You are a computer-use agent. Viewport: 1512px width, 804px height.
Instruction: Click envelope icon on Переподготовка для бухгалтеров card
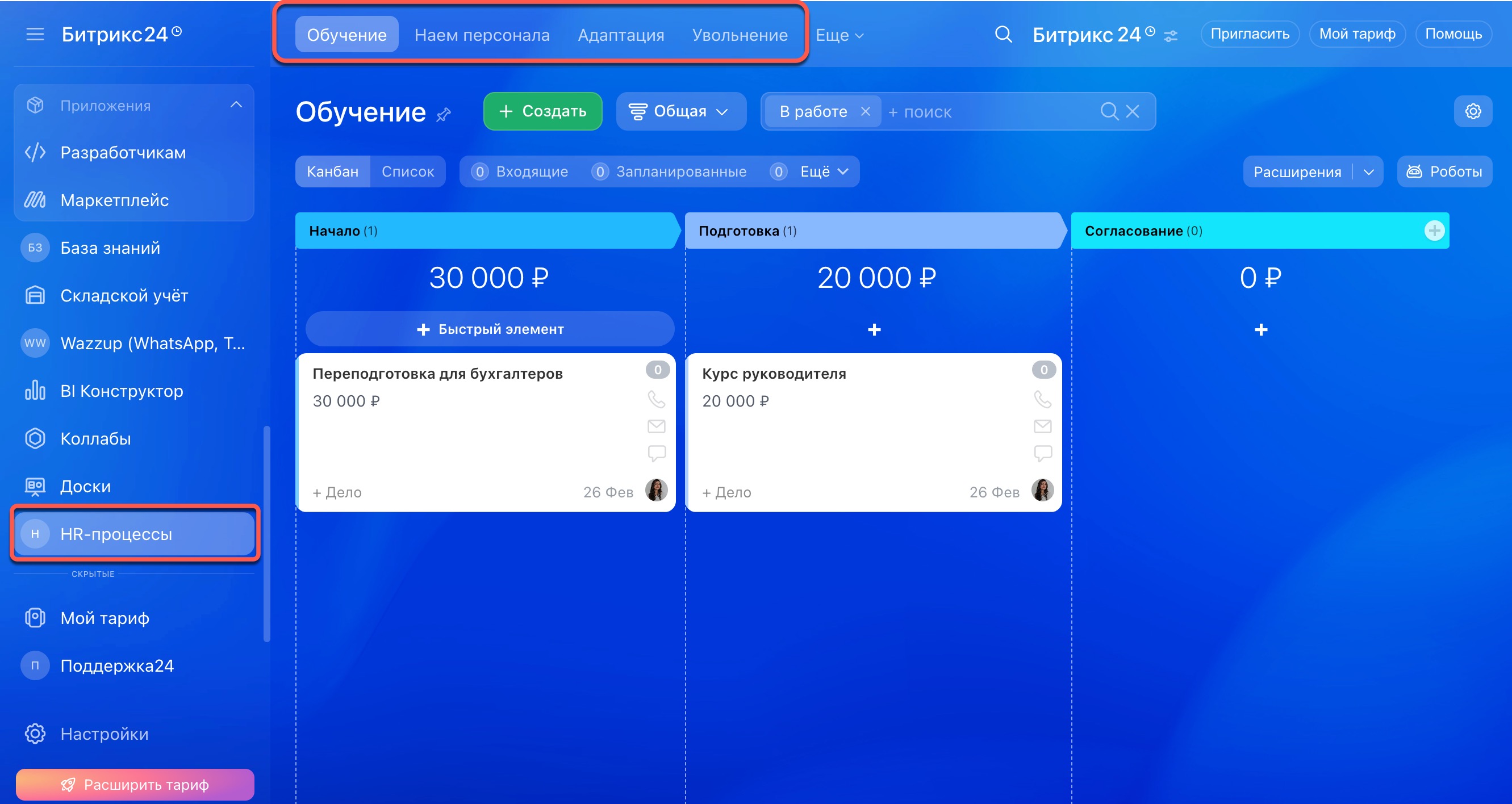[656, 426]
